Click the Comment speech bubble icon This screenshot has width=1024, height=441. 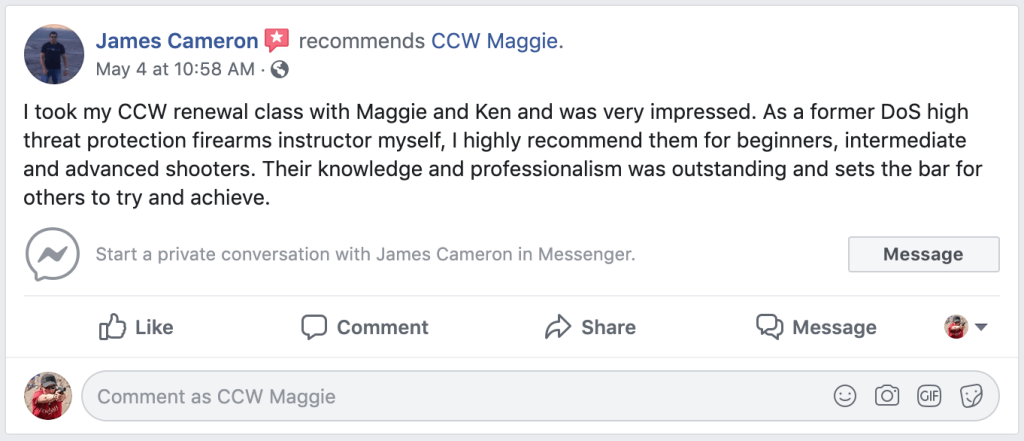[x=315, y=327]
